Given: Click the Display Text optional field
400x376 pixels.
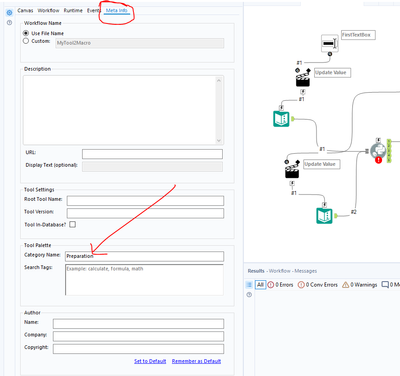Looking at the screenshot, I should tap(152, 167).
